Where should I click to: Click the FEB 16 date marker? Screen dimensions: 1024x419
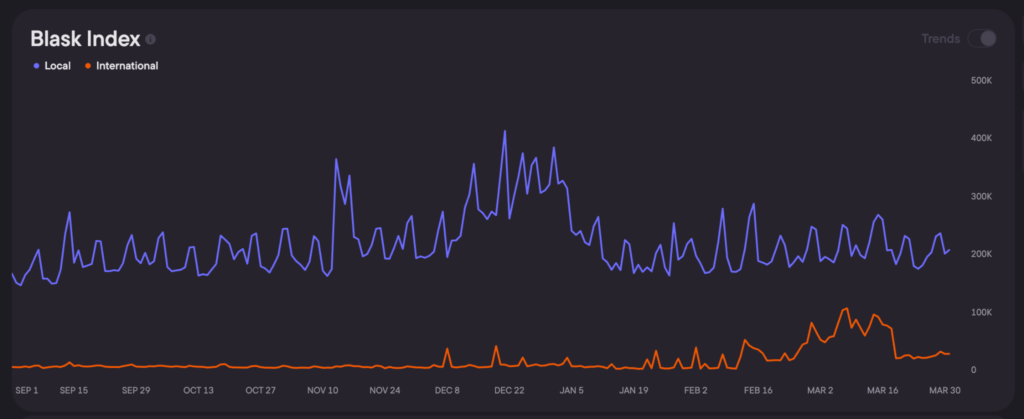(757, 390)
